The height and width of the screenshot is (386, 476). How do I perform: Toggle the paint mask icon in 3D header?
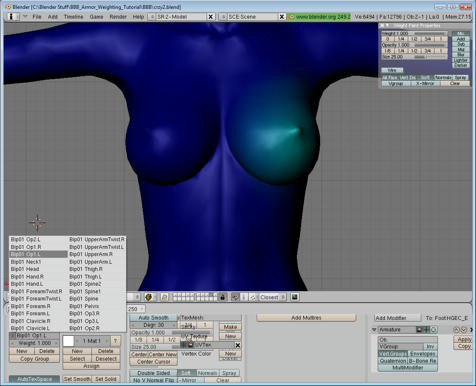click(164, 297)
